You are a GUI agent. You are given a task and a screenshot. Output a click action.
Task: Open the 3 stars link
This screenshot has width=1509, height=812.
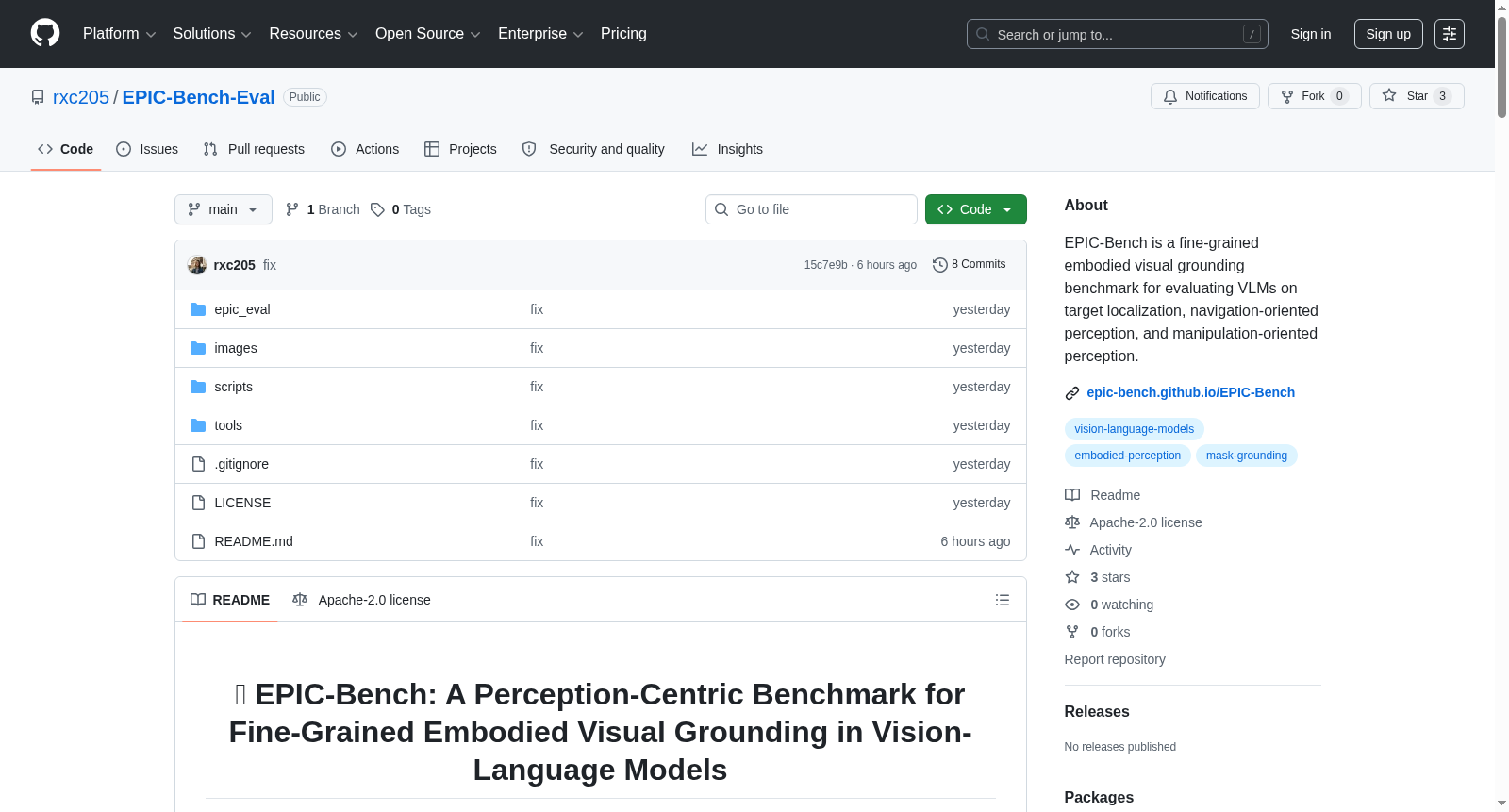point(1110,577)
